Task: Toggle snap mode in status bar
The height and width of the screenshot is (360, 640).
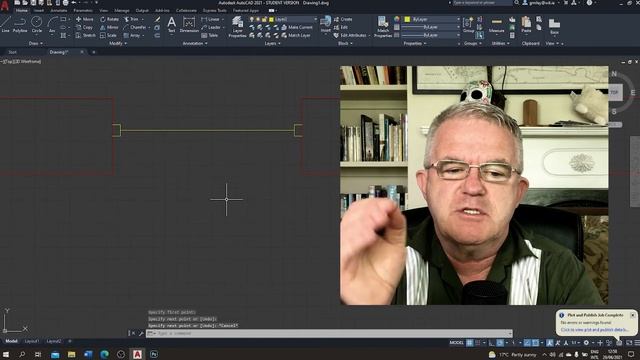Action: tap(478, 343)
